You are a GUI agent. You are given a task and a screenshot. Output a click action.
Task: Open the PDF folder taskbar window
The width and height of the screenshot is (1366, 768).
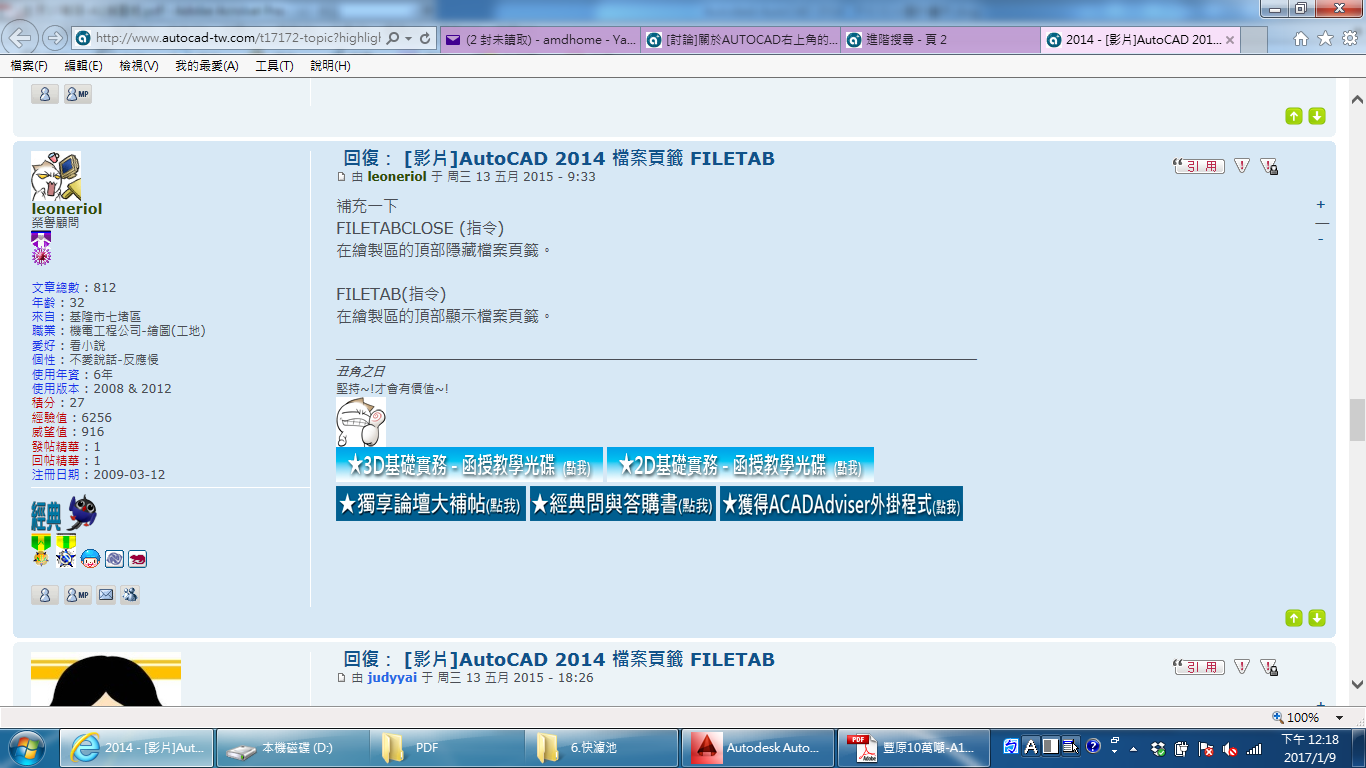[446, 748]
